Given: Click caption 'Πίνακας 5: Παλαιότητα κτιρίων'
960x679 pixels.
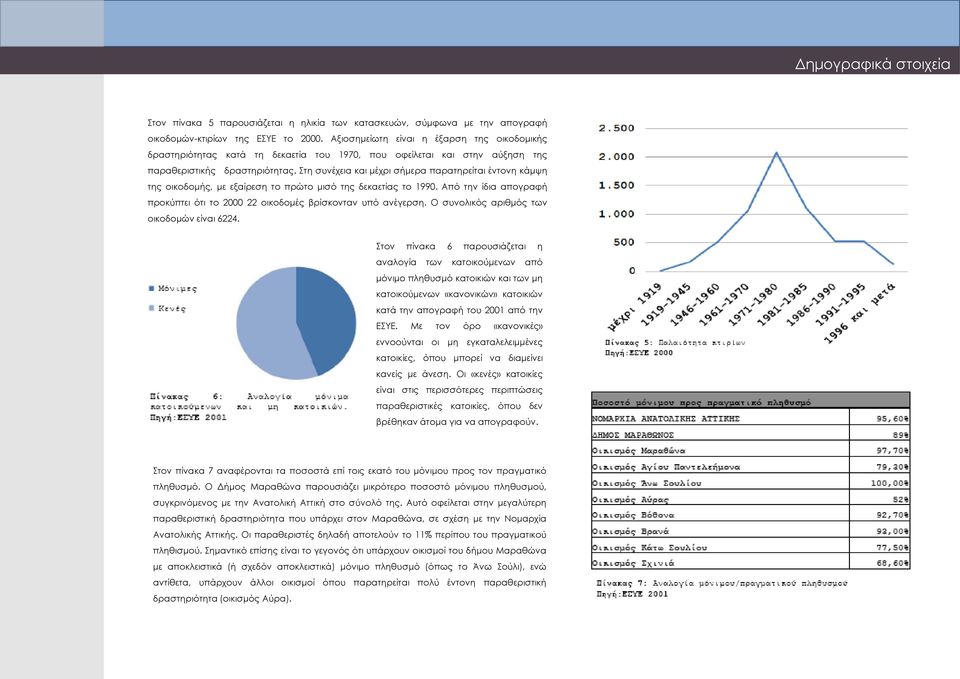Looking at the screenshot, I should [x=675, y=343].
